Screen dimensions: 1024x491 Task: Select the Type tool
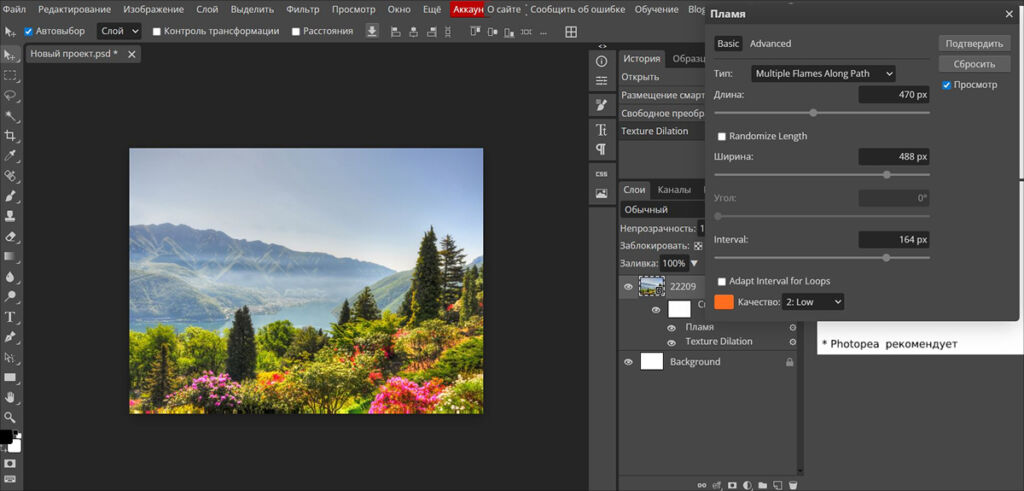click(x=10, y=317)
